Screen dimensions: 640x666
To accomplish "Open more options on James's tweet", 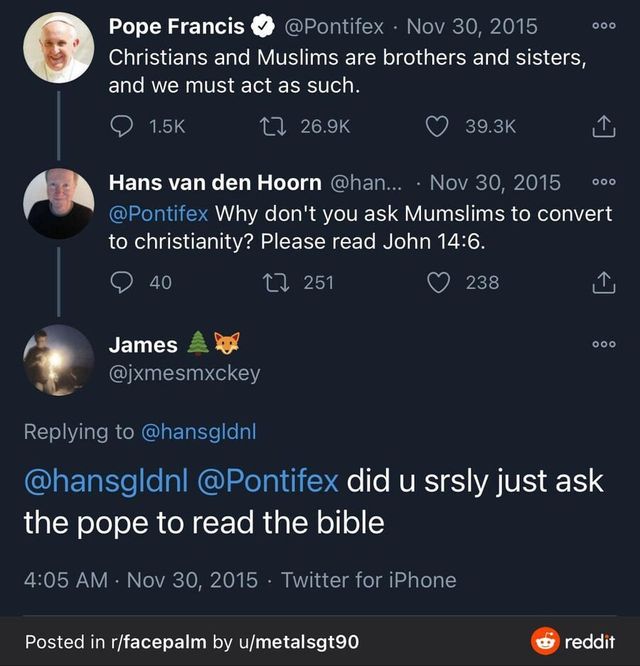I will pyautogui.click(x=604, y=344).
